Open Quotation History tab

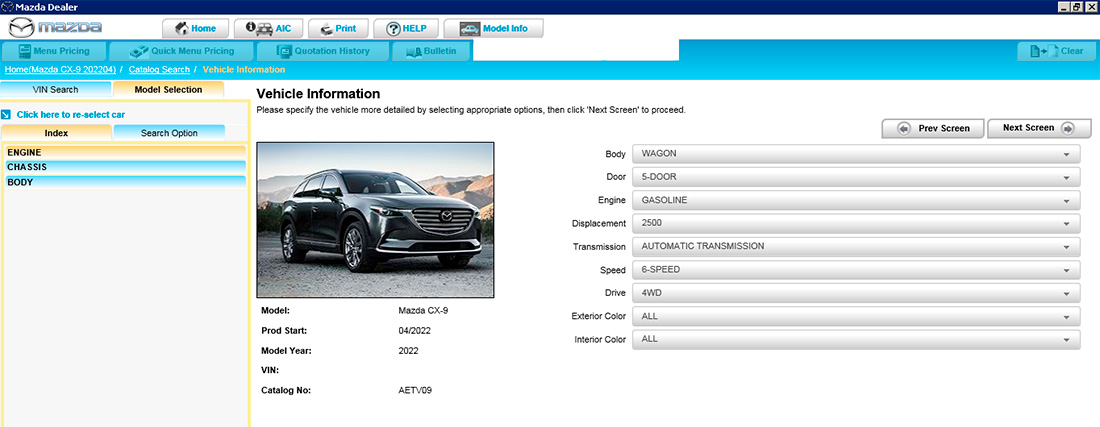[x=323, y=51]
